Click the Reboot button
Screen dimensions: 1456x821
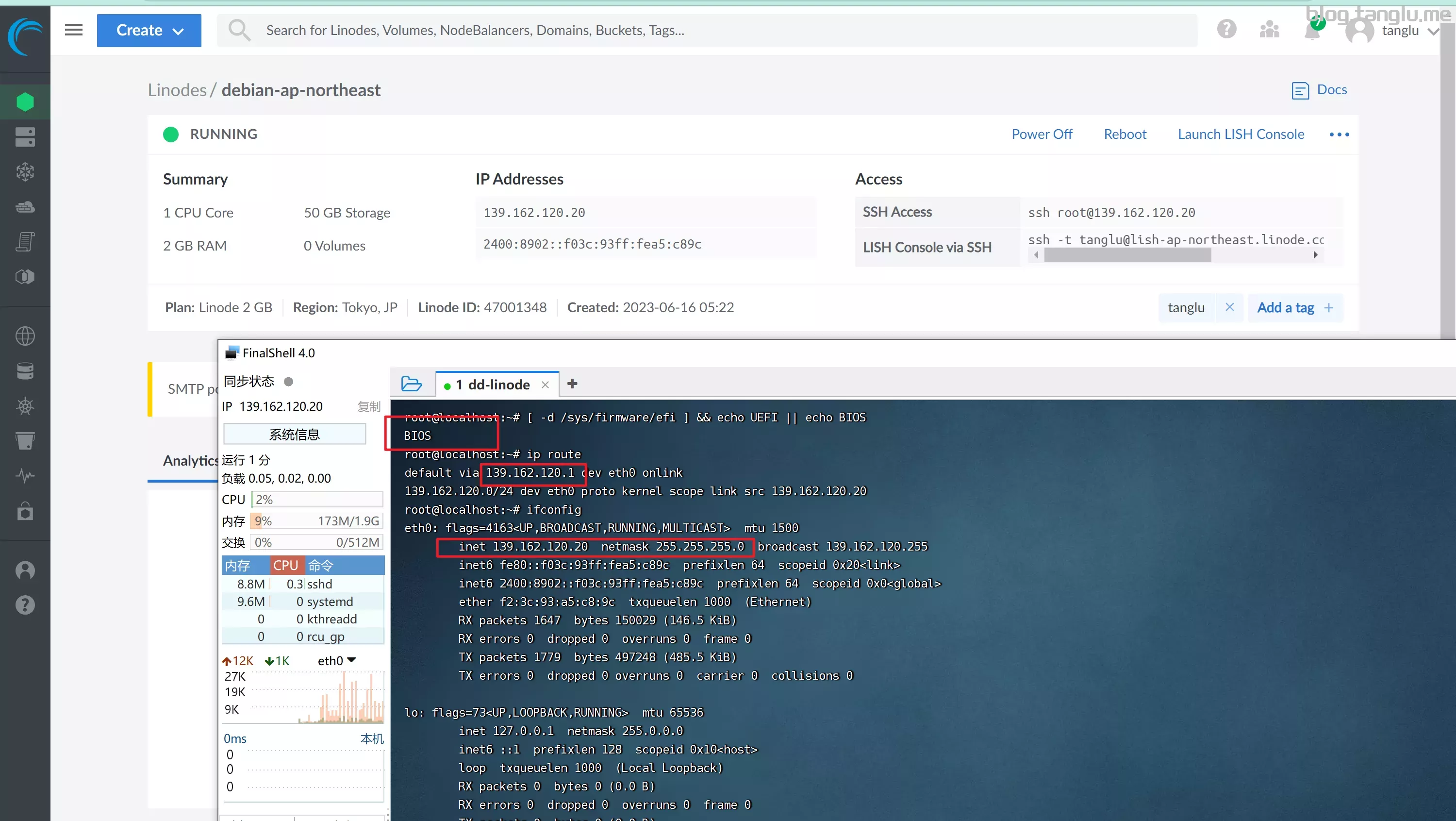[1124, 133]
